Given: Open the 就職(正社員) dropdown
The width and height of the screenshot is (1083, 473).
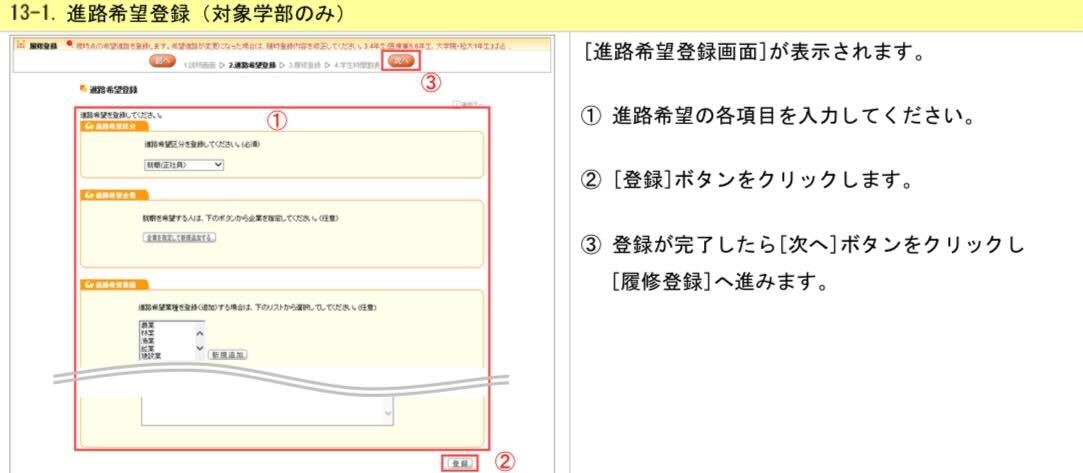Looking at the screenshot, I should point(183,165).
